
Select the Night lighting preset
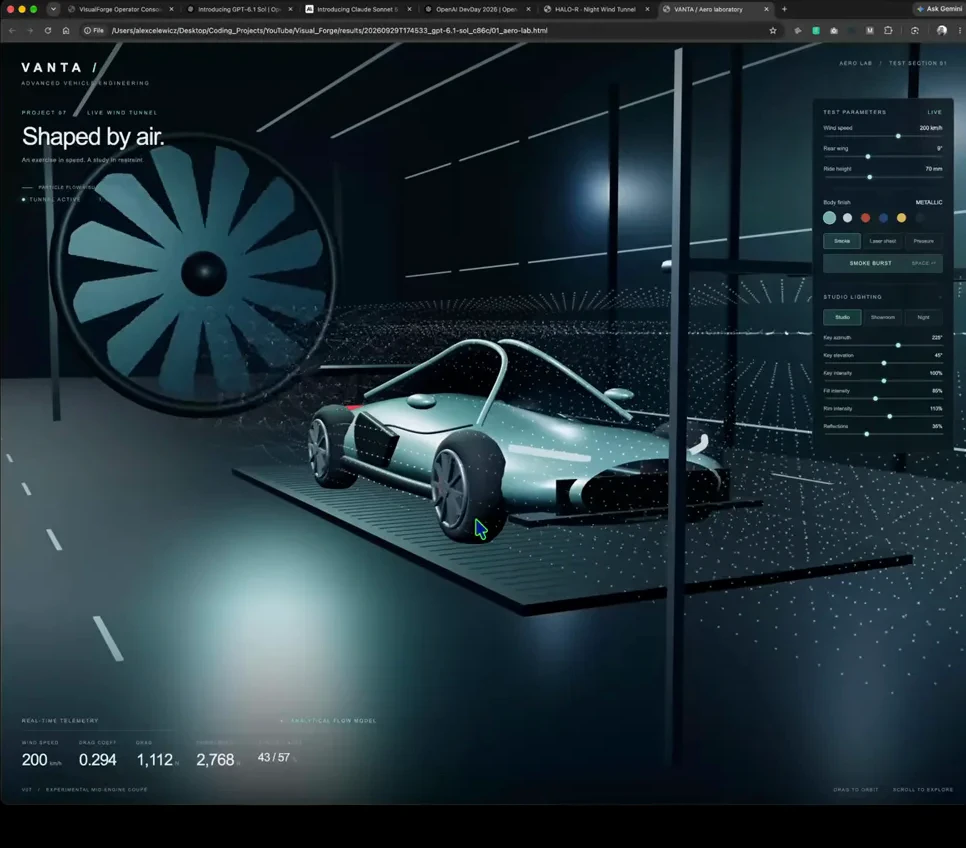(923, 317)
